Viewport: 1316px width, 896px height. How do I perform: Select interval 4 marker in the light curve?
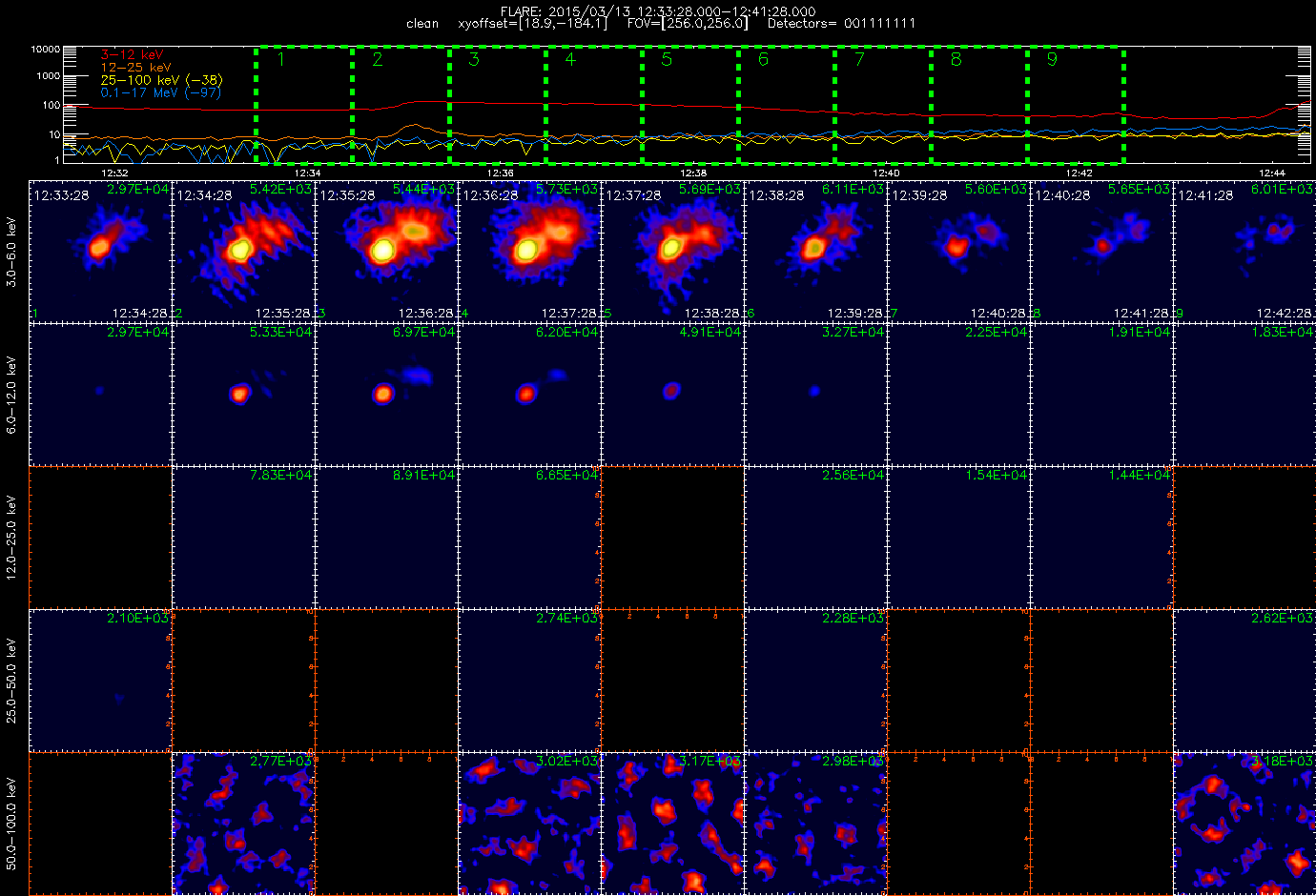(570, 60)
